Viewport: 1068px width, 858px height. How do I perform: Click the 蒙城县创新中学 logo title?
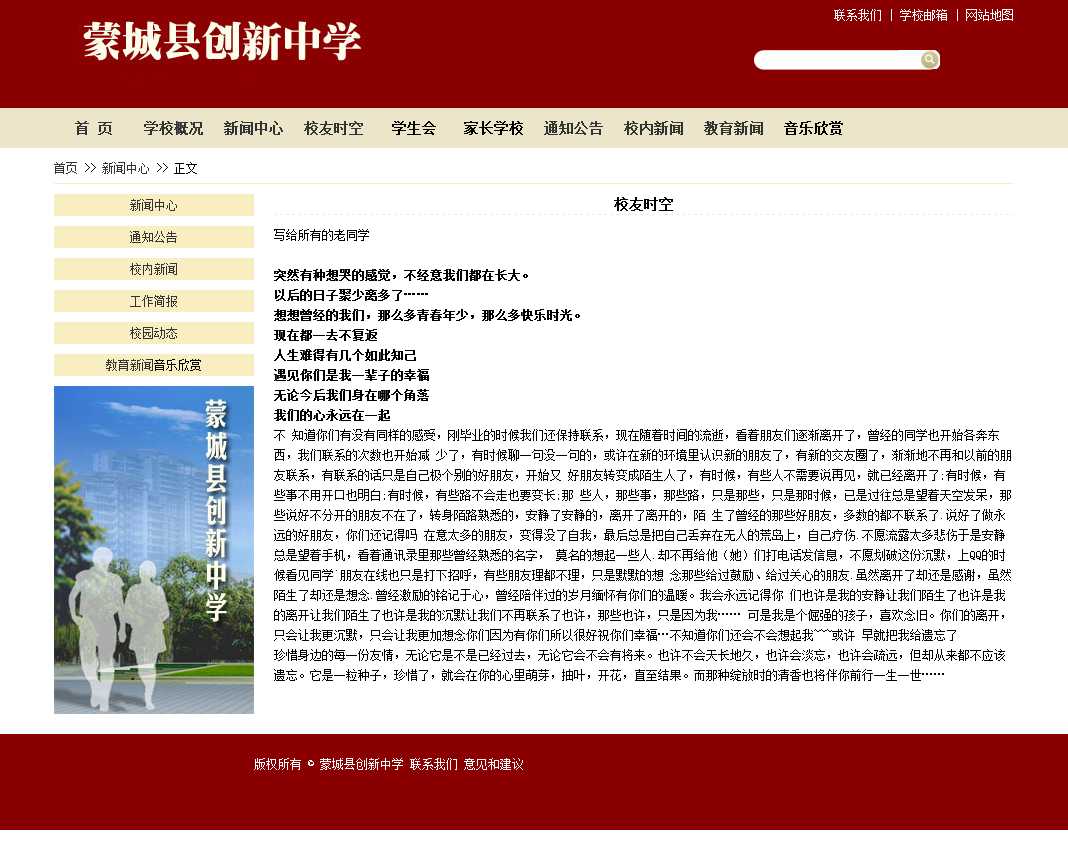pos(221,43)
